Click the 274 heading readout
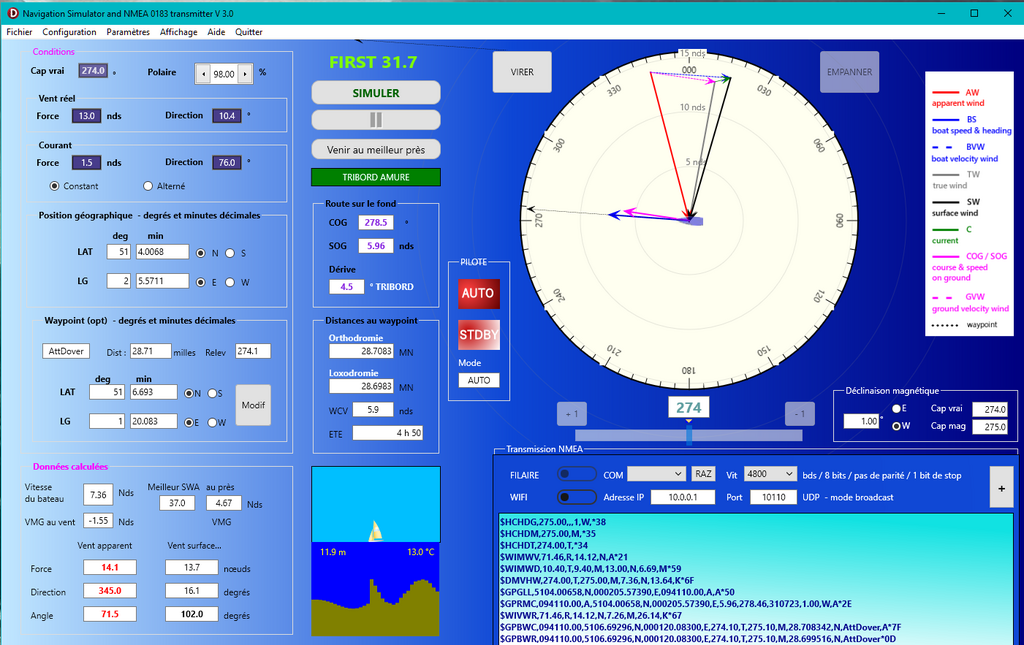 pos(688,408)
